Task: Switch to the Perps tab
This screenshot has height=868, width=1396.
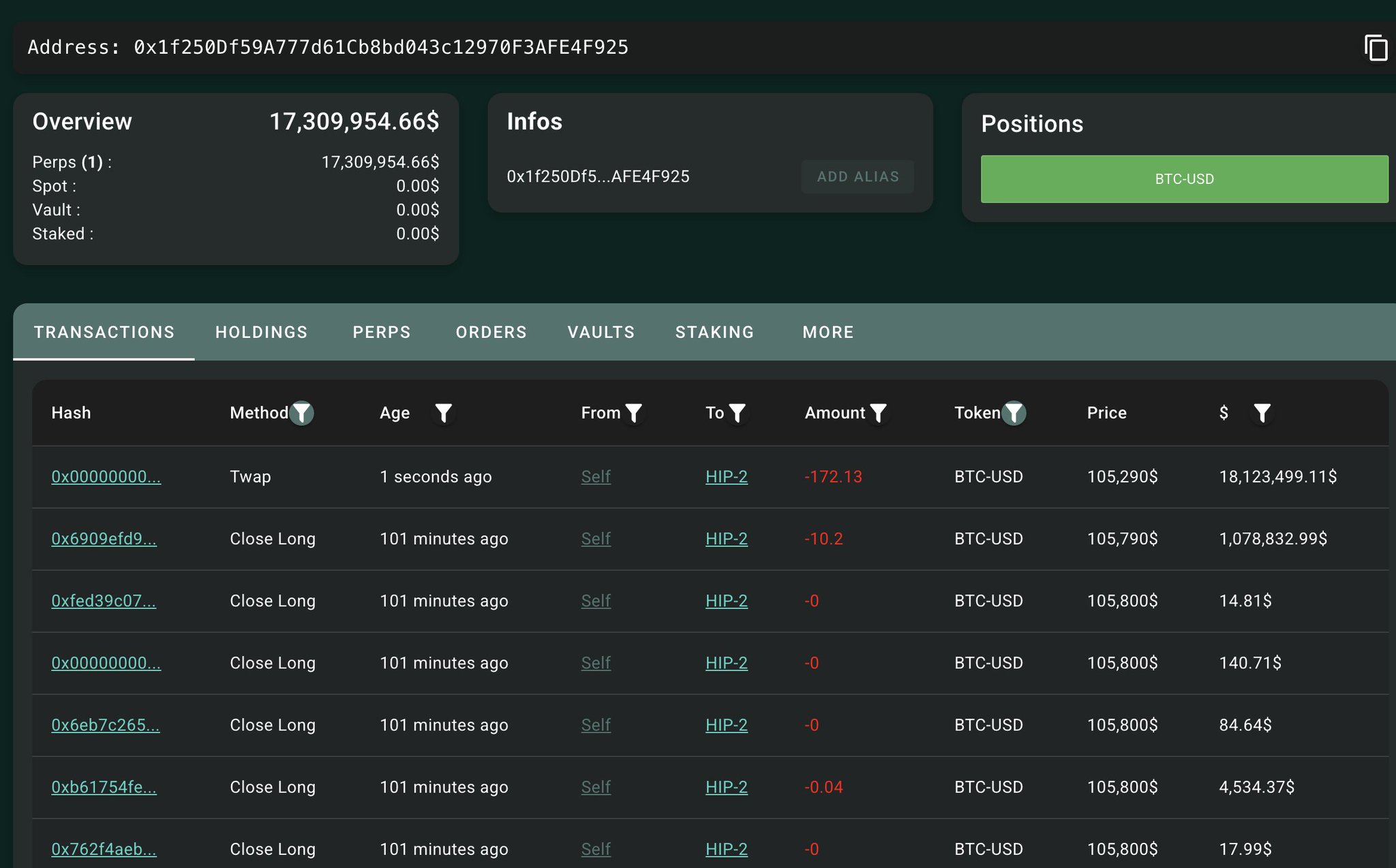Action: pos(382,332)
